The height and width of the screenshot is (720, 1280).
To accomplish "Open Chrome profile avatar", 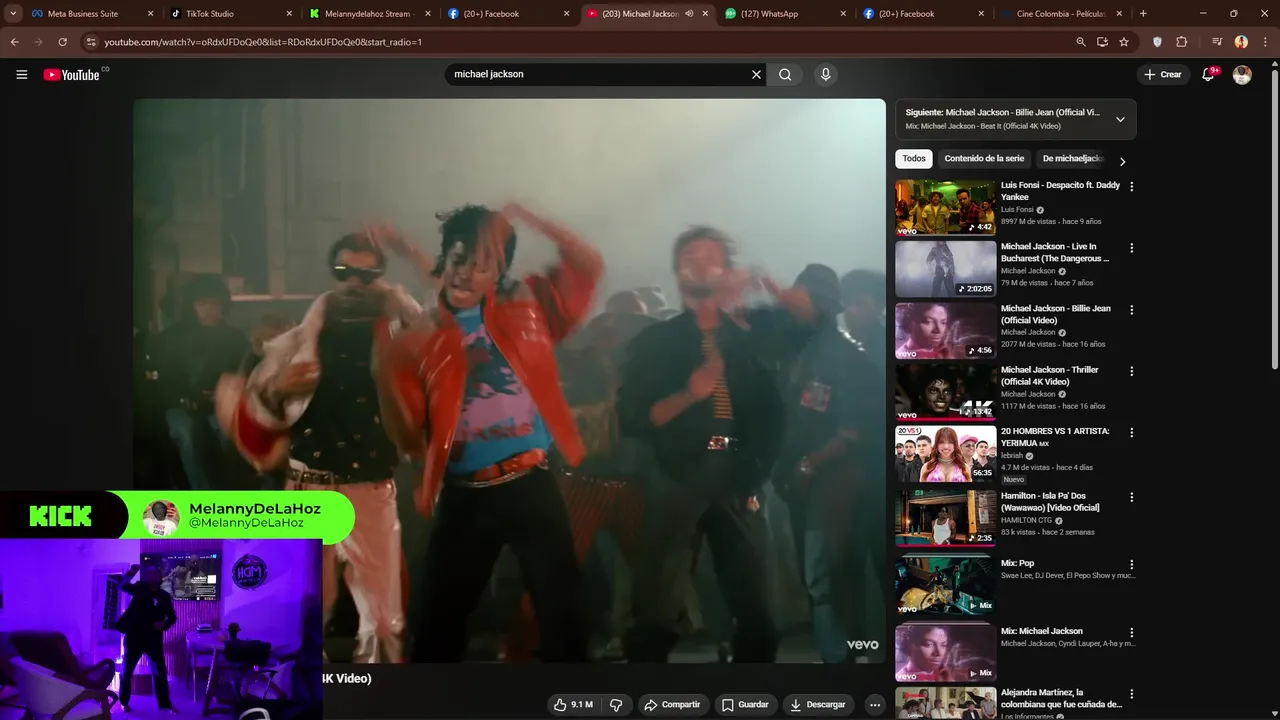I will coord(1241,42).
